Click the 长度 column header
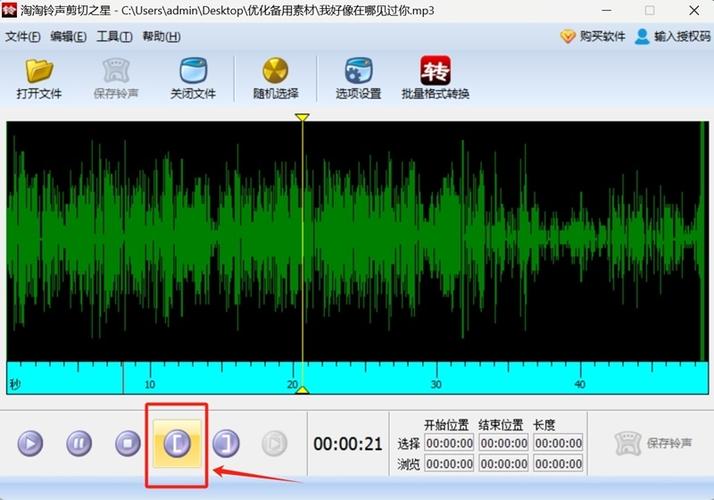 544,425
